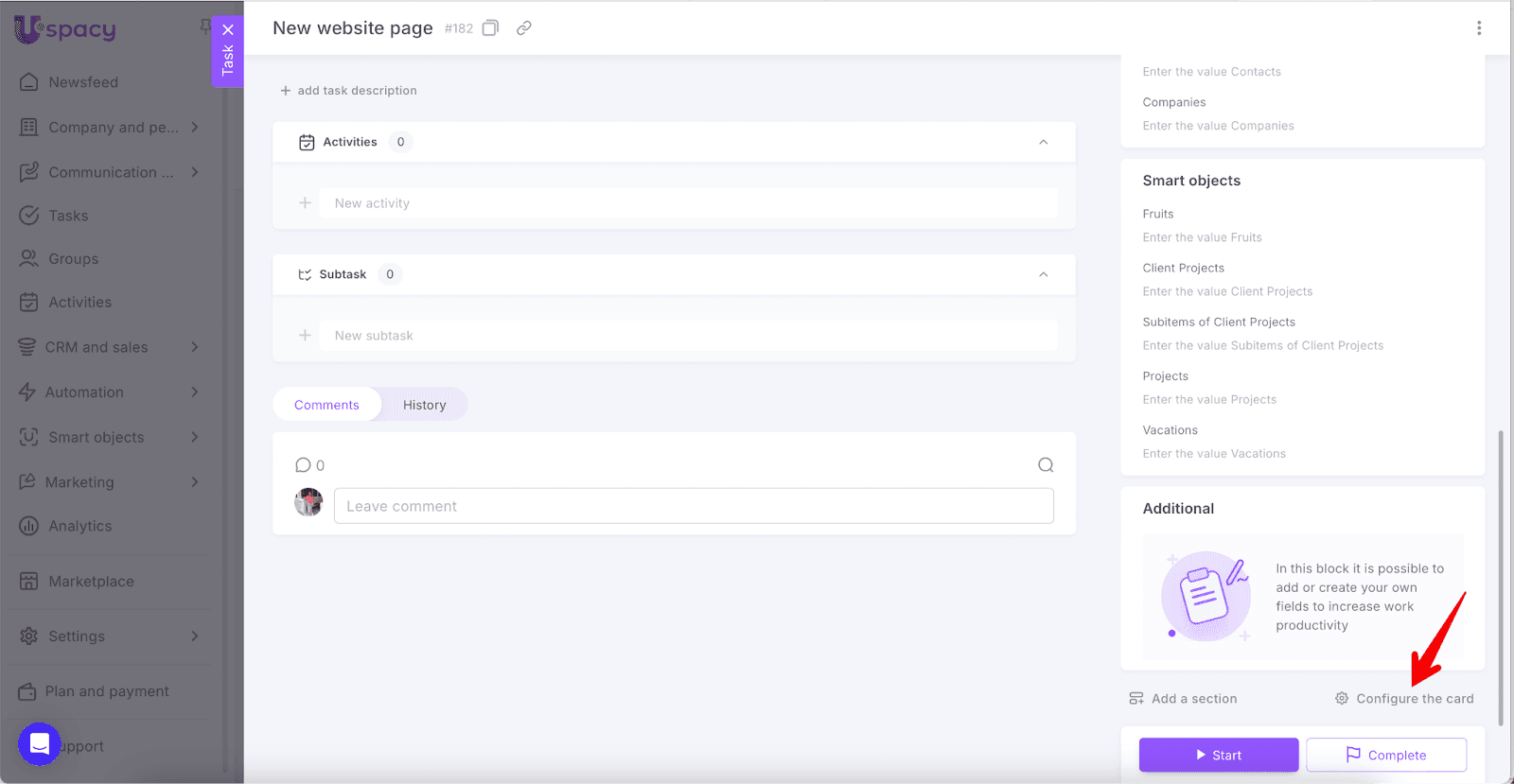Screen dimensions: 1514x784
Task: Copy task link with chain icon
Action: (x=523, y=28)
